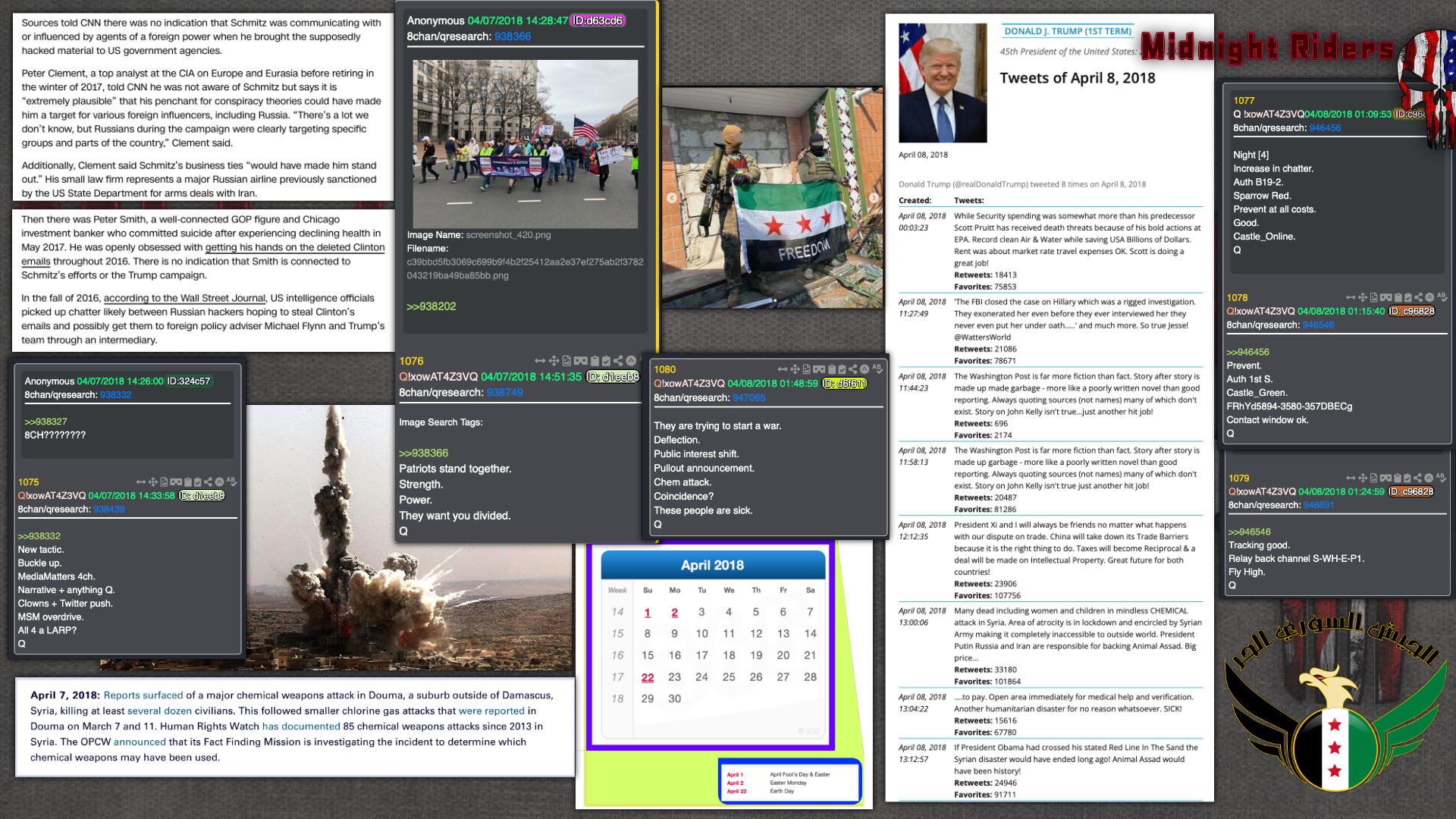Click the protest march photo thumbnail
This screenshot has height=819, width=1456.
(526, 144)
